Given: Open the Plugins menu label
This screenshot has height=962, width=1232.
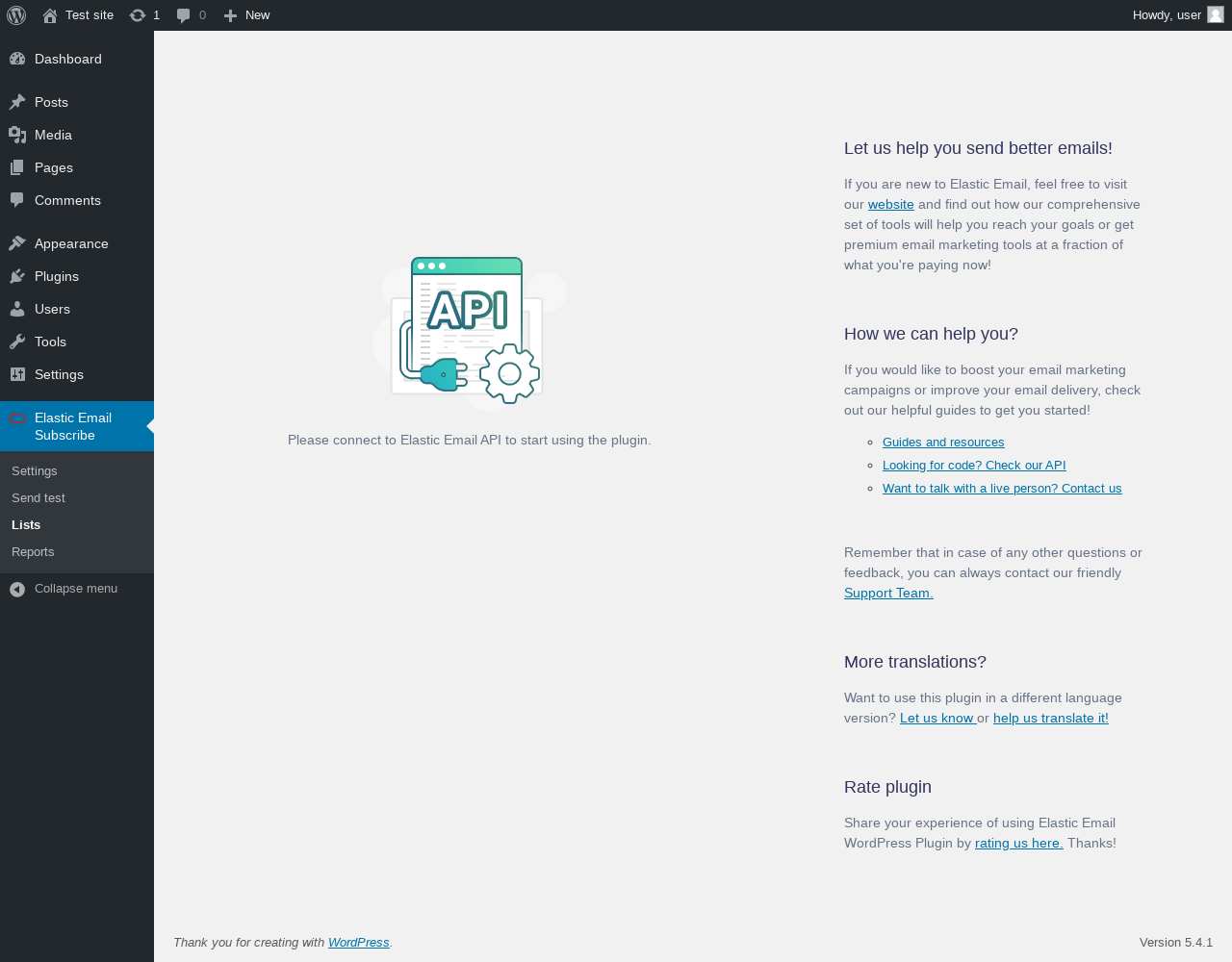Looking at the screenshot, I should (57, 276).
